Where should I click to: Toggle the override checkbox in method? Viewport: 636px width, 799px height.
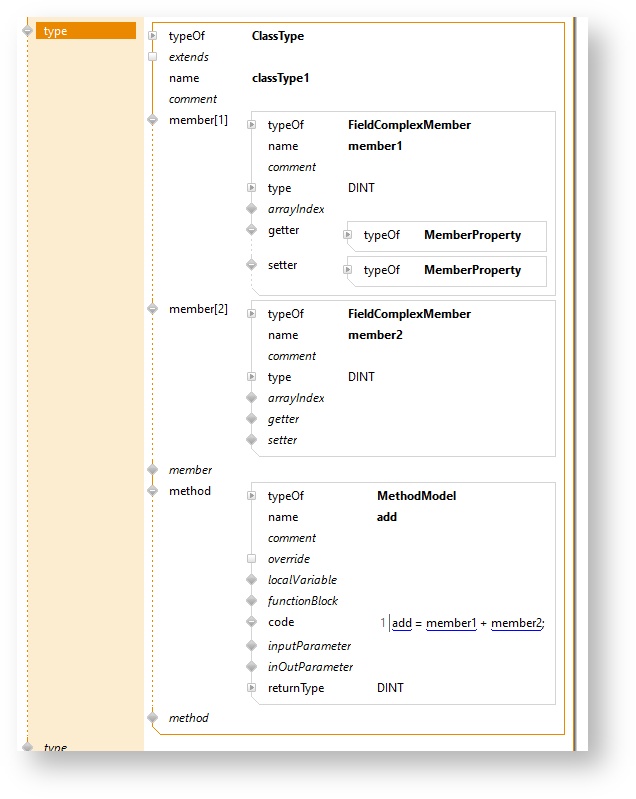point(251,559)
